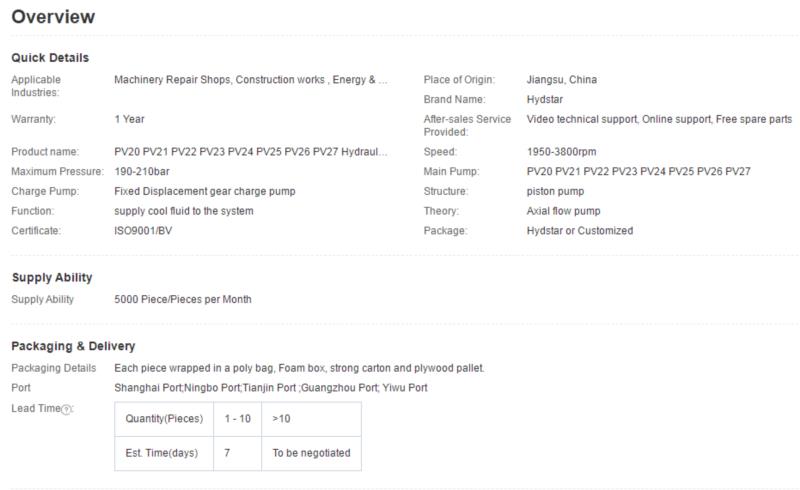Image resolution: width=800 pixels, height=490 pixels.
Task: Click the Supply Ability section heading
Action: (x=52, y=278)
